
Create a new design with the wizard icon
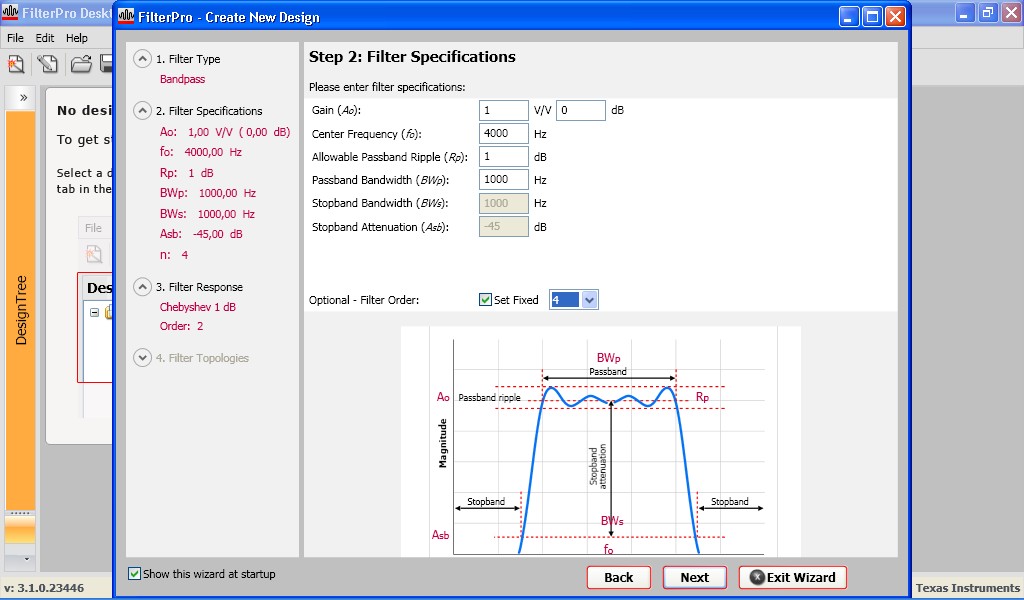click(16, 62)
